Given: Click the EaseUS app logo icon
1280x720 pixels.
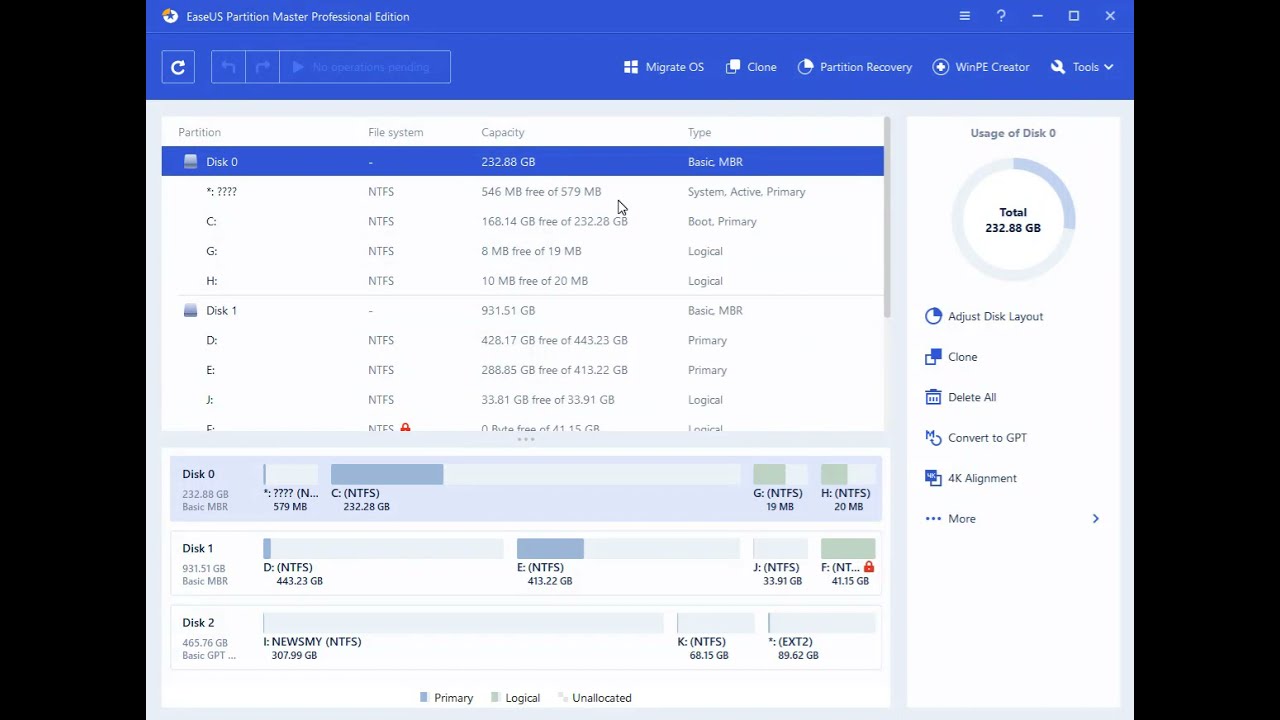Looking at the screenshot, I should (x=170, y=16).
